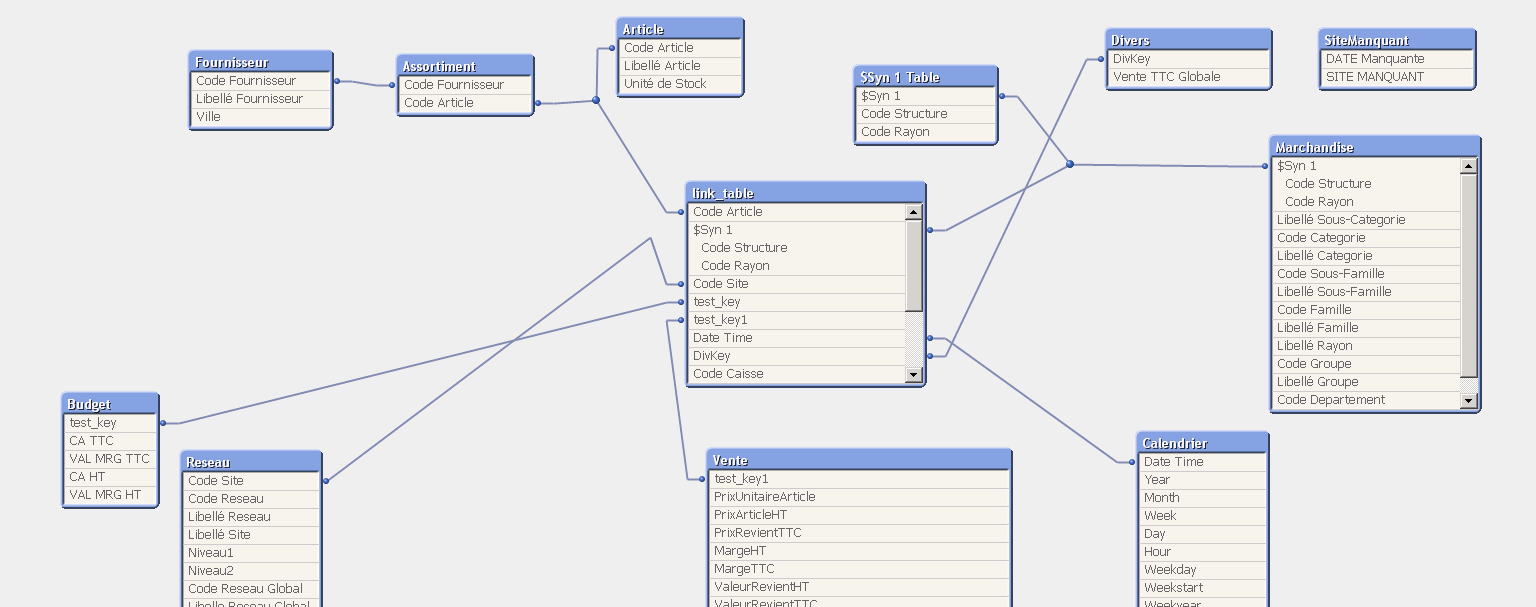This screenshot has height=607, width=1536.
Task: Select the SiteManquant table header
Action: click(1397, 40)
